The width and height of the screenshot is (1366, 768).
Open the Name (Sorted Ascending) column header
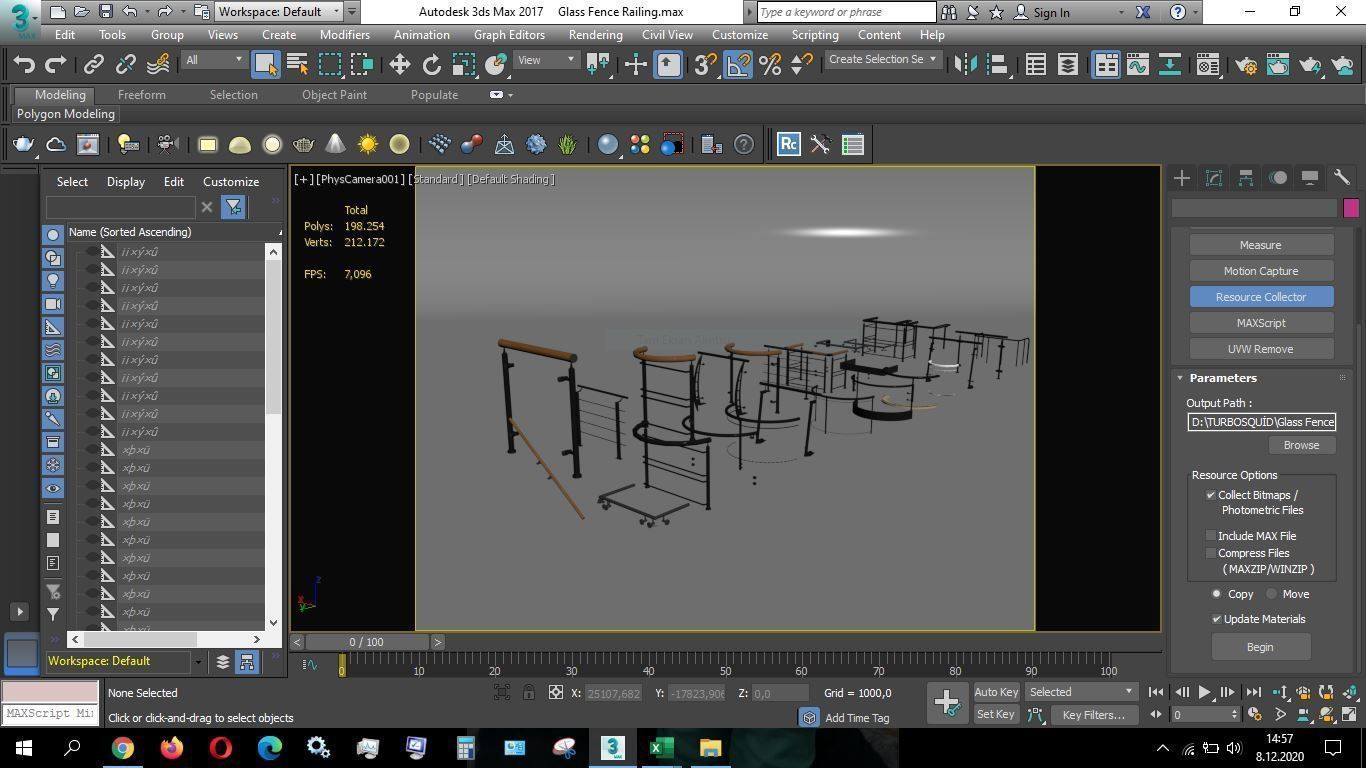pyautogui.click(x=174, y=232)
